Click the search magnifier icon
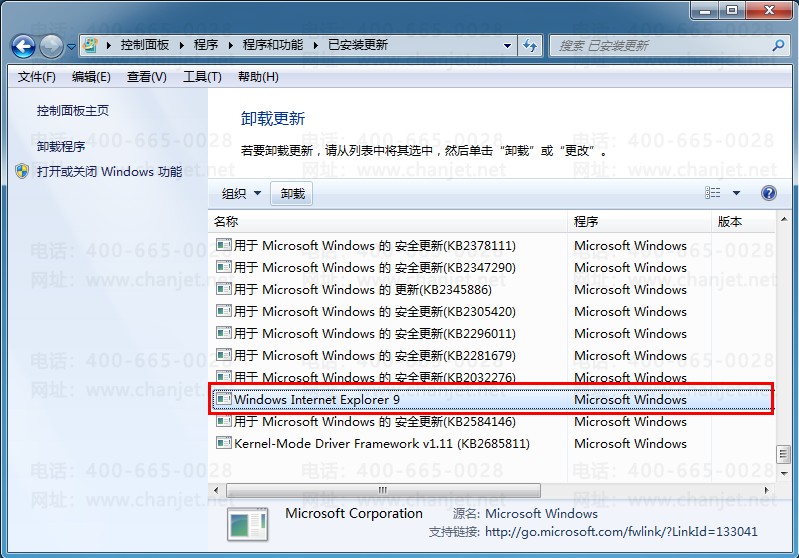This screenshot has height=558, width=799. (x=778, y=46)
